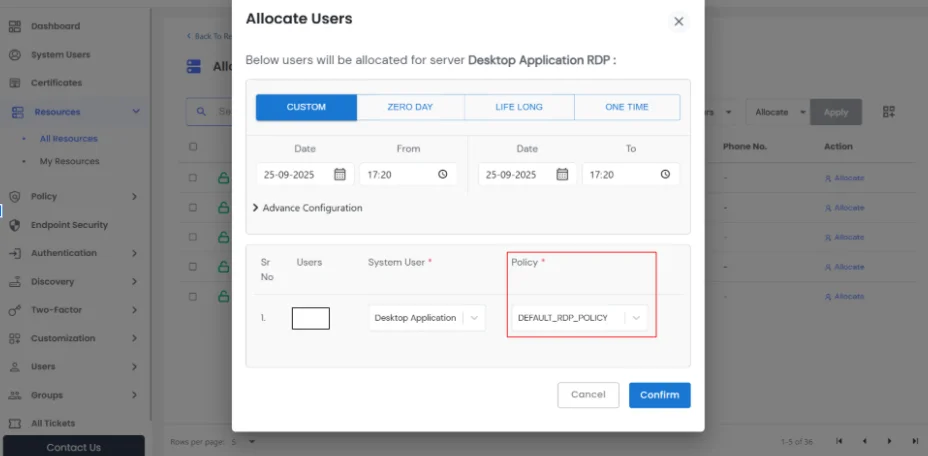Check the second row checkbox
The height and width of the screenshot is (456, 928).
coord(193,207)
